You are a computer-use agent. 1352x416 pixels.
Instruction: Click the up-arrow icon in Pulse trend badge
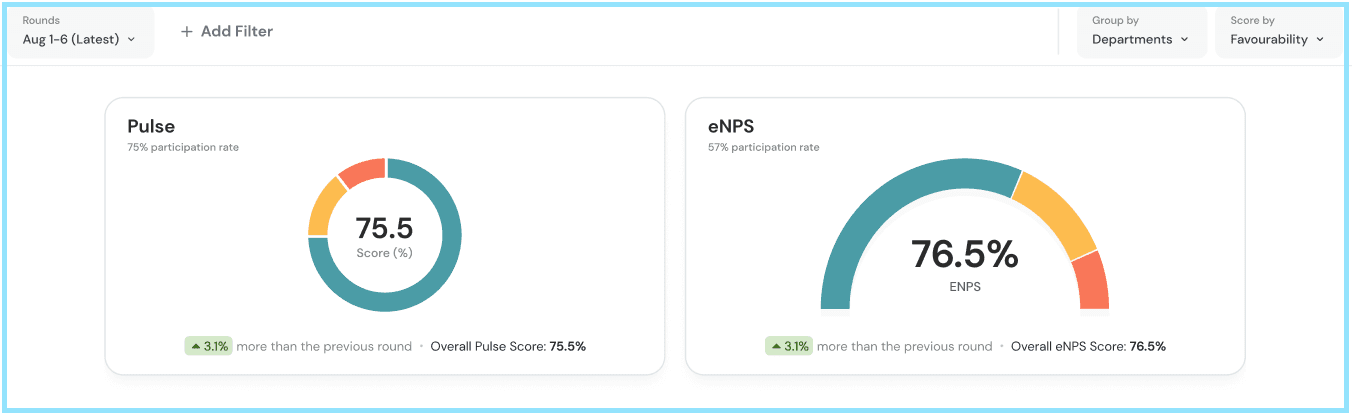[x=195, y=347]
